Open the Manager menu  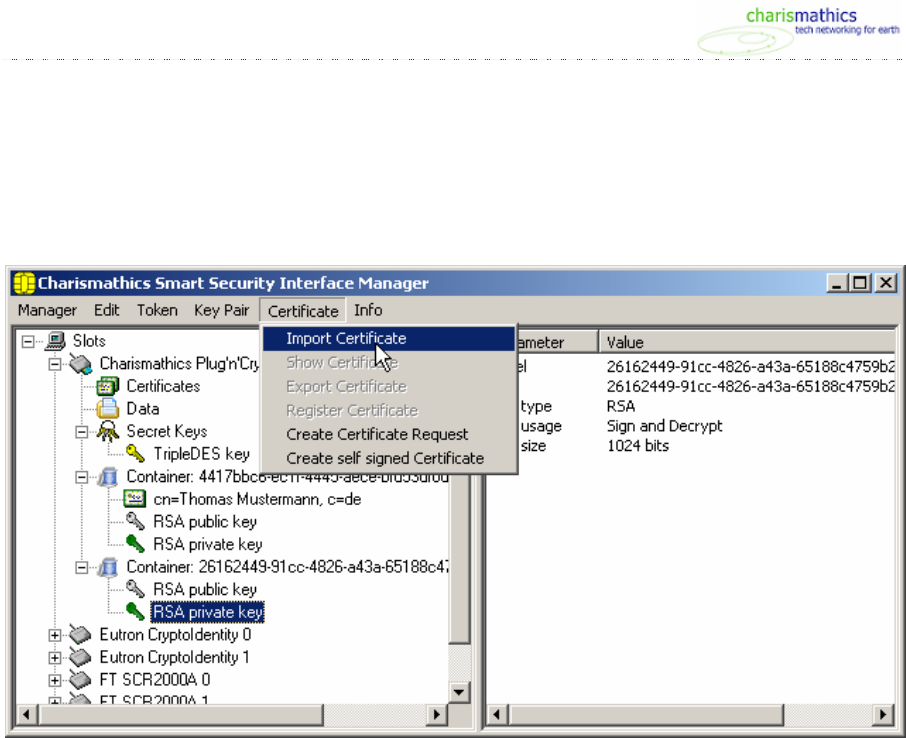point(47,310)
